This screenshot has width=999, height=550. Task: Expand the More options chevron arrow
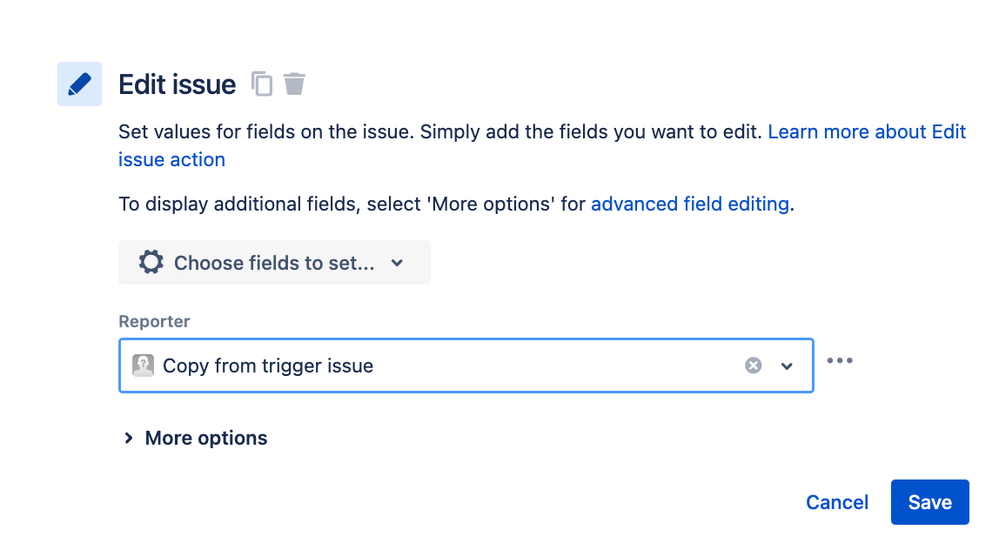[x=129, y=438]
